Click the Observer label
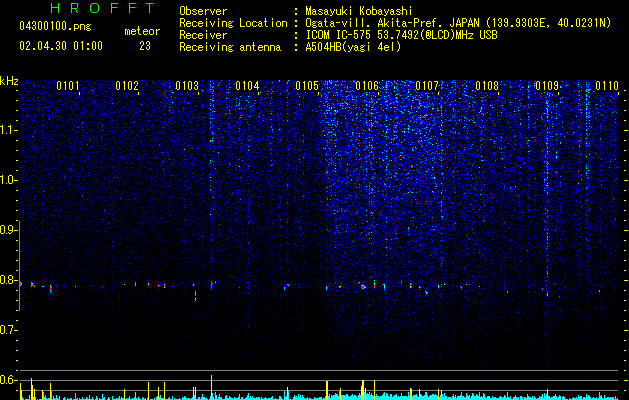The height and width of the screenshot is (400, 629). [x=203, y=11]
